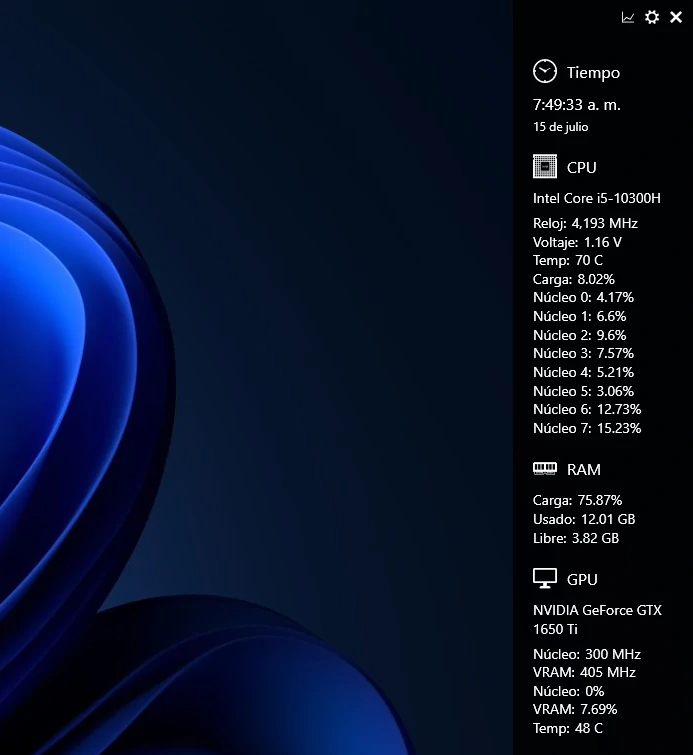
Task: Click Núcleo 1: 6.6% row
Action: 579,316
